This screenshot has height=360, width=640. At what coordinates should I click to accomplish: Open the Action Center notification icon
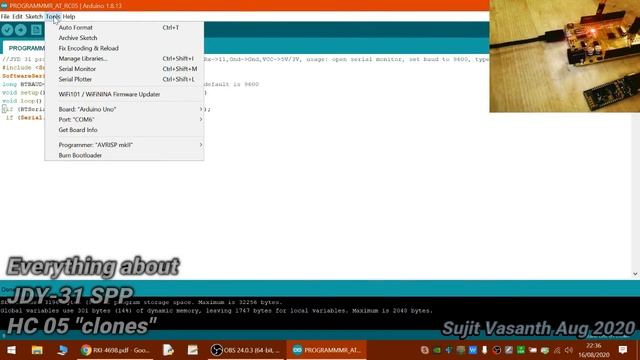coord(623,350)
